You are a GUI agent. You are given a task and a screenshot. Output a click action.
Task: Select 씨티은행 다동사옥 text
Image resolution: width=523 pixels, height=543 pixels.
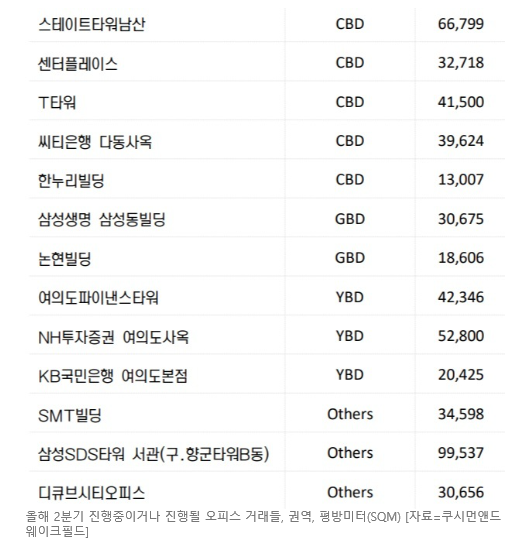pos(95,141)
